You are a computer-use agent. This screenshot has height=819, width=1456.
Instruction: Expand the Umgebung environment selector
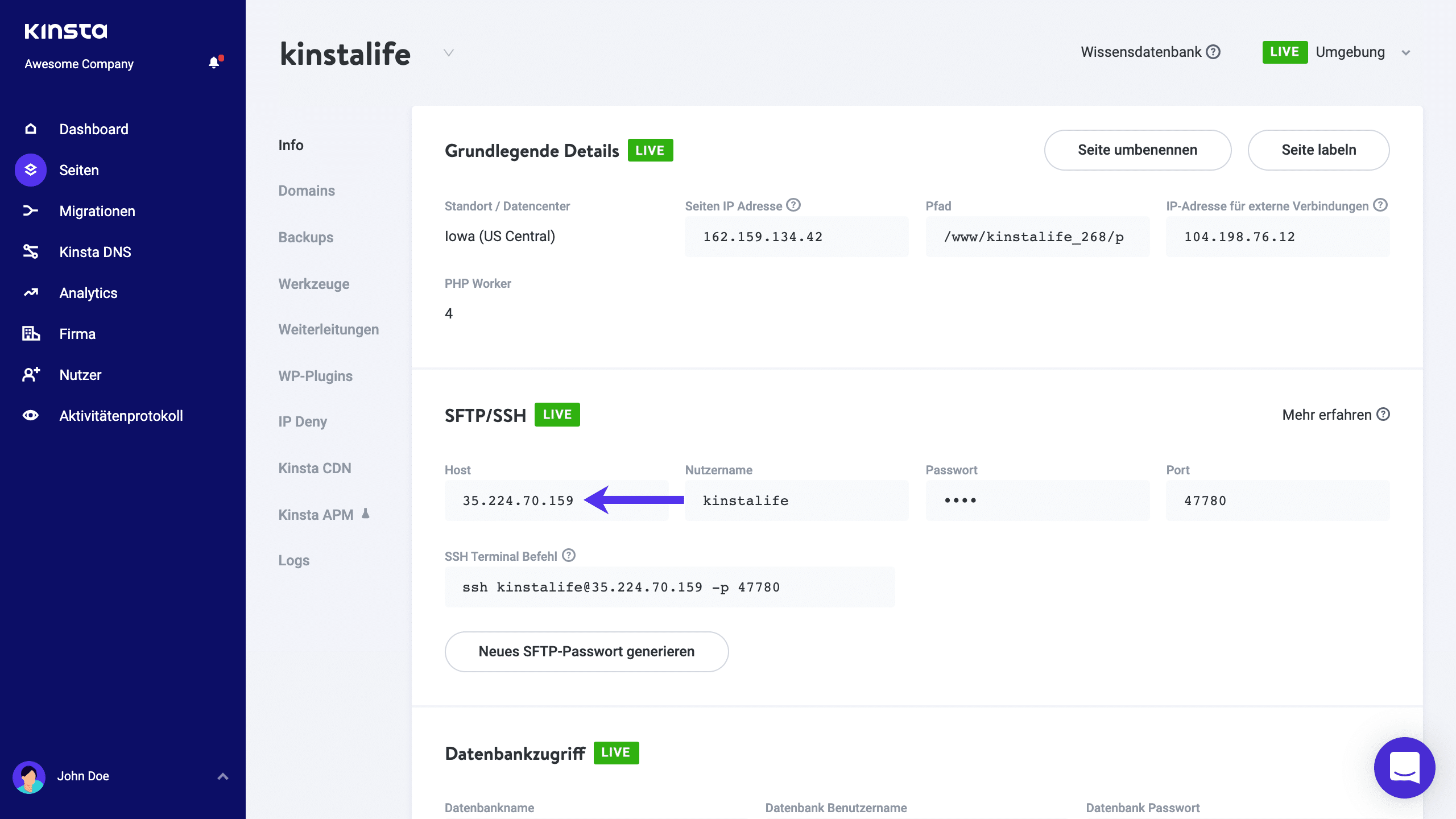coord(1406,52)
